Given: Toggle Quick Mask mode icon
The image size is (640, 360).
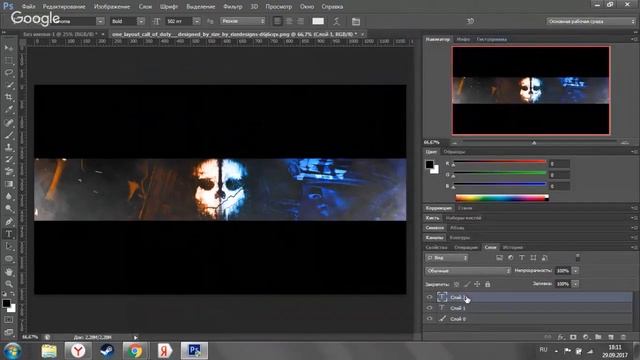Looking at the screenshot, I should (9, 320).
